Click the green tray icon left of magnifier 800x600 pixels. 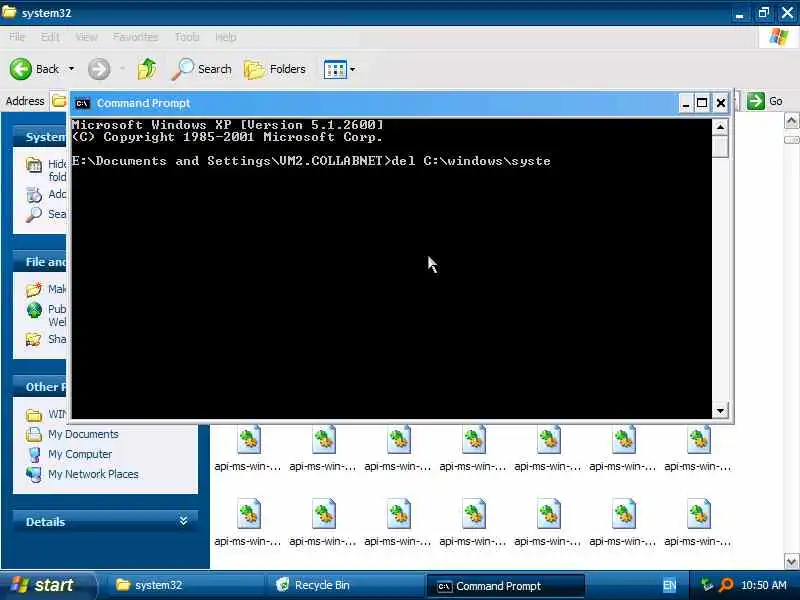(x=707, y=585)
